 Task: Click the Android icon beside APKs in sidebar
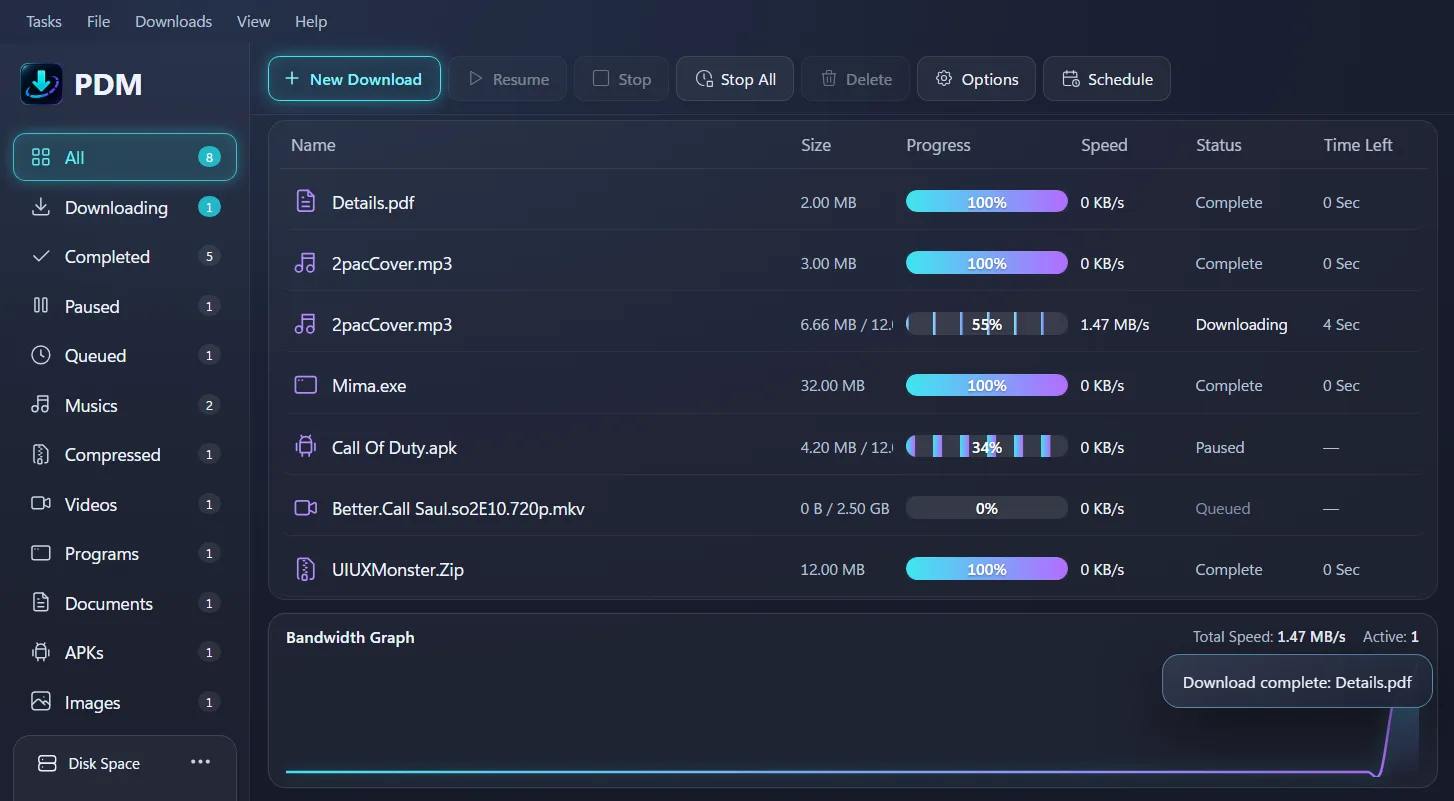click(41, 653)
